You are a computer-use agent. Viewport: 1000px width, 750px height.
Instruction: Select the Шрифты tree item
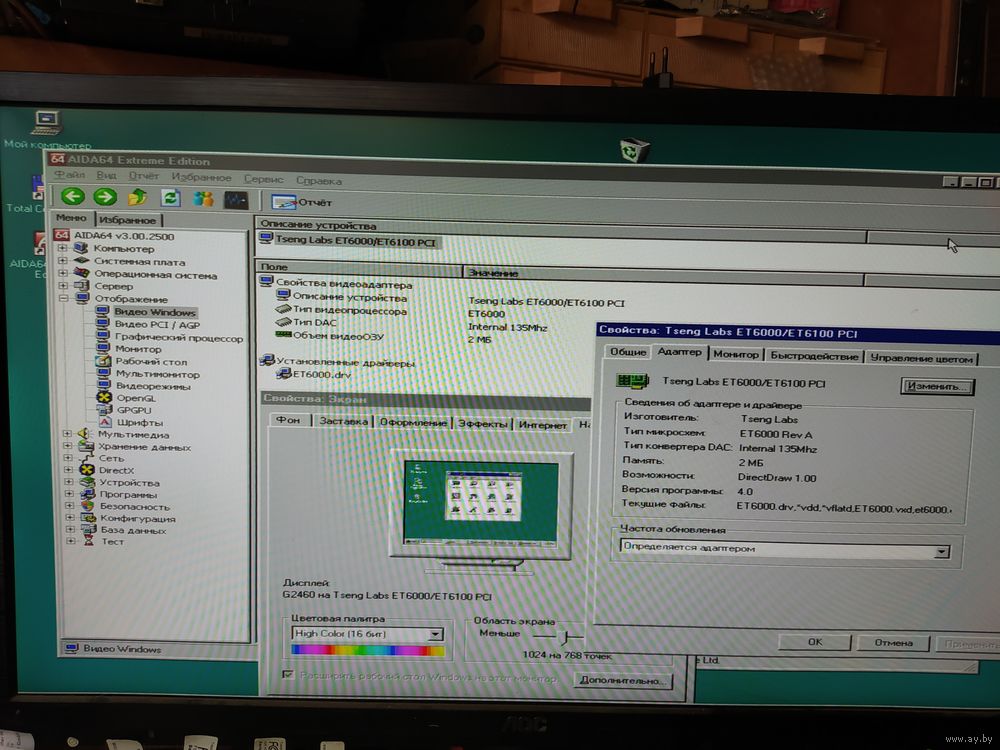139,422
